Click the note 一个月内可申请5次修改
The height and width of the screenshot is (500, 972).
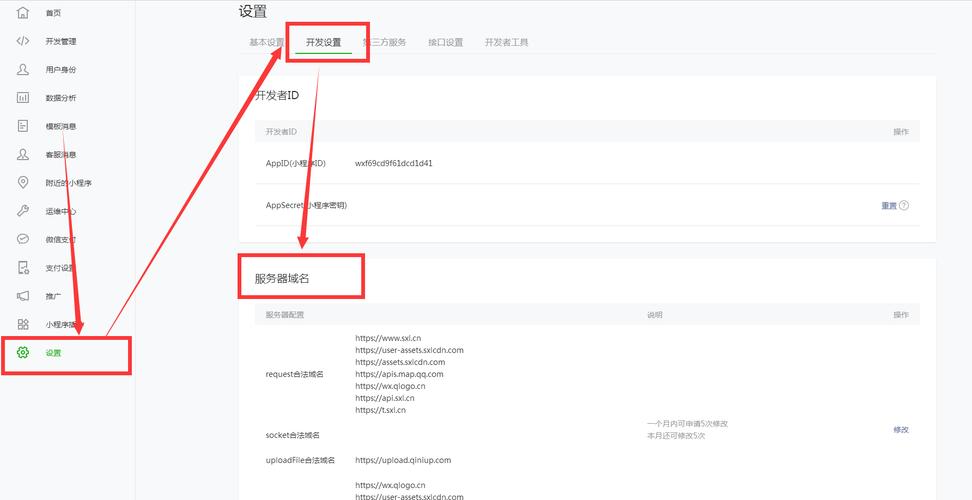point(687,424)
